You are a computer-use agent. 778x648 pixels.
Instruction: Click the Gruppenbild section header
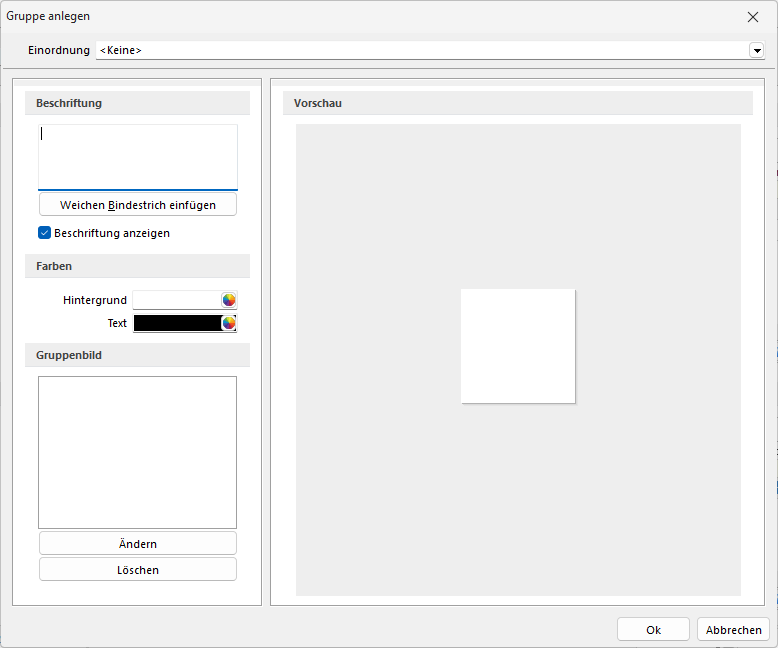[x=138, y=355]
